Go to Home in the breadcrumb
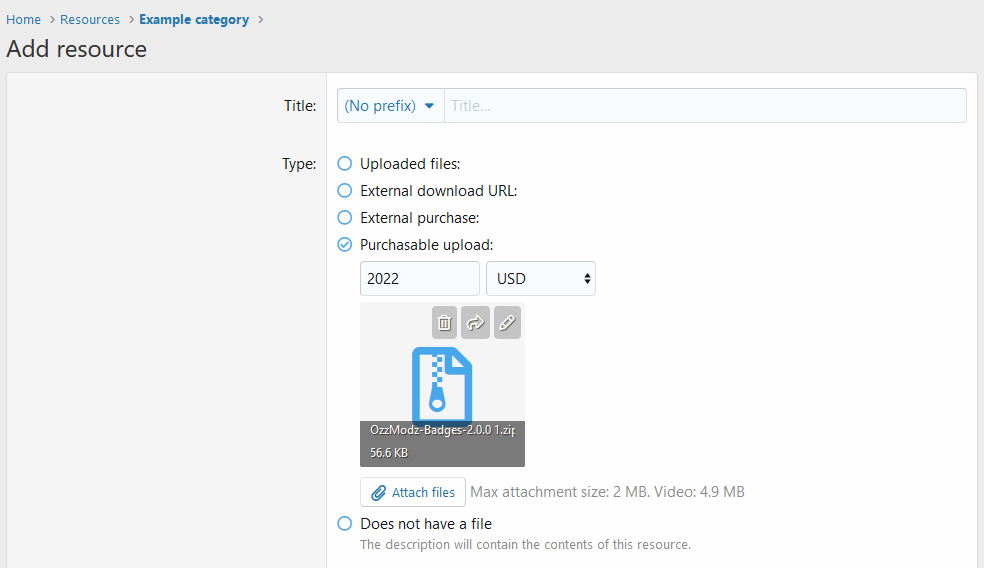The height and width of the screenshot is (568, 984). click(23, 20)
